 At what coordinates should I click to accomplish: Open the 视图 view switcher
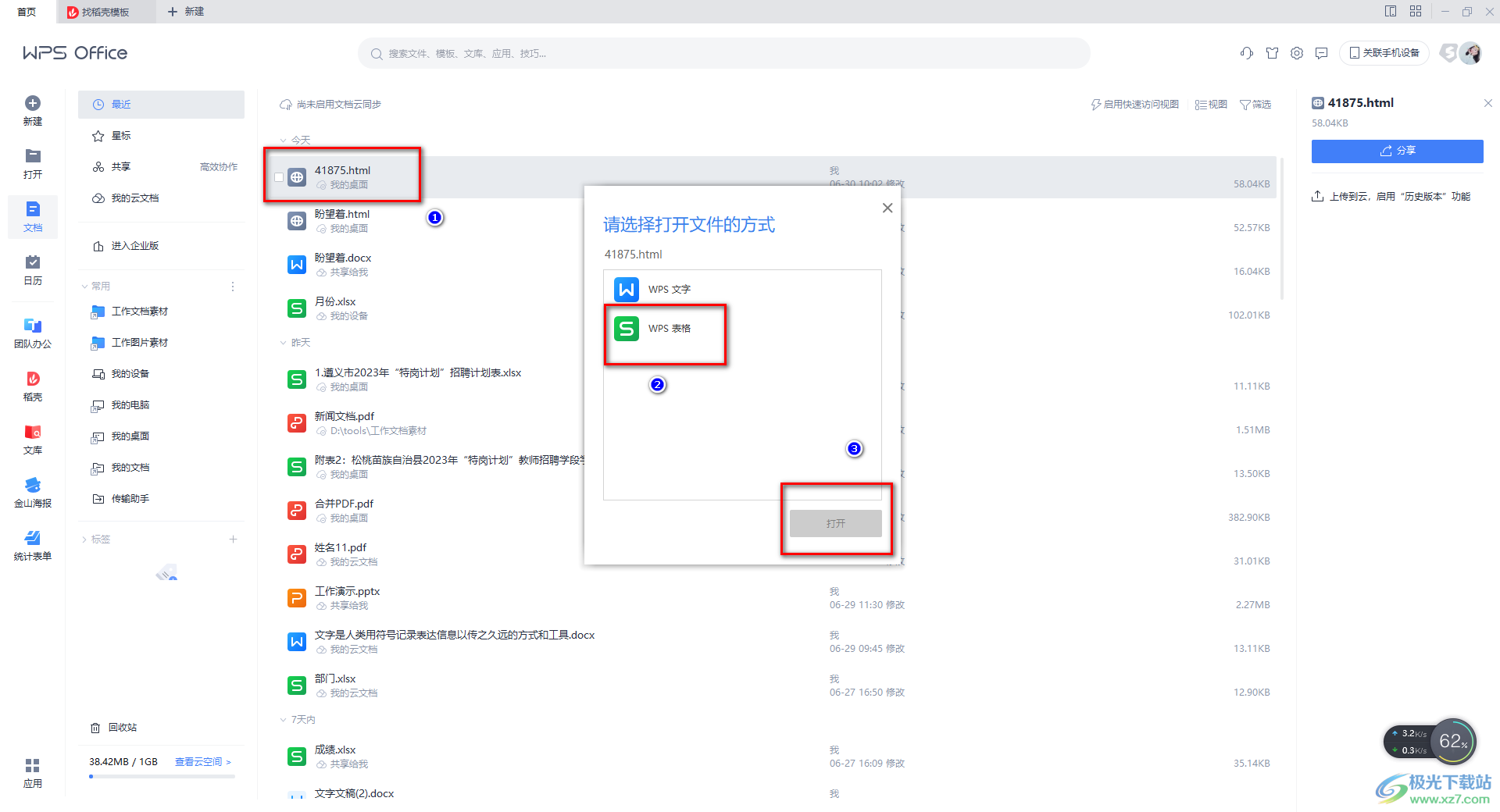[x=1211, y=105]
